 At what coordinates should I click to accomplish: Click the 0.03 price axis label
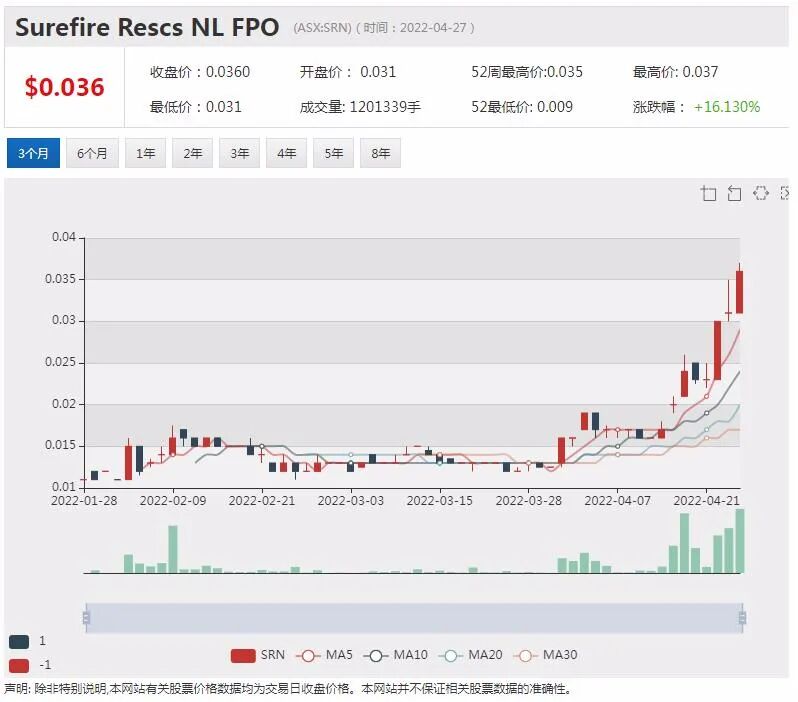coord(64,320)
